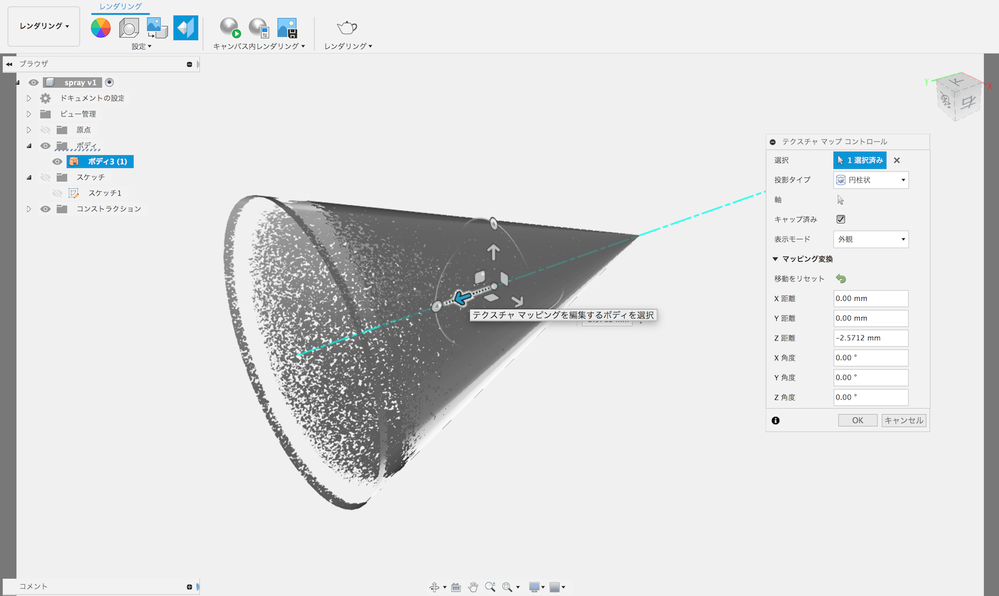Click the blue axis arrow of manipulator
The image size is (999, 596).
click(x=462, y=298)
